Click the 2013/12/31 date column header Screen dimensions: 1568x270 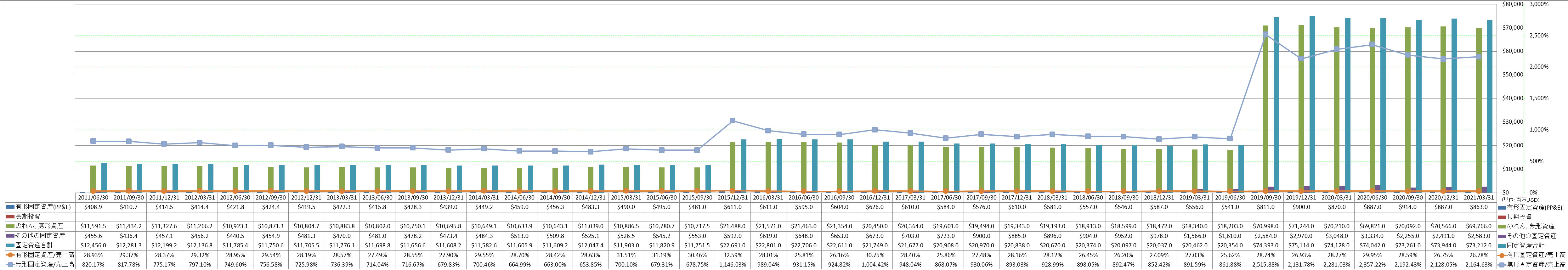pyautogui.click(x=449, y=197)
